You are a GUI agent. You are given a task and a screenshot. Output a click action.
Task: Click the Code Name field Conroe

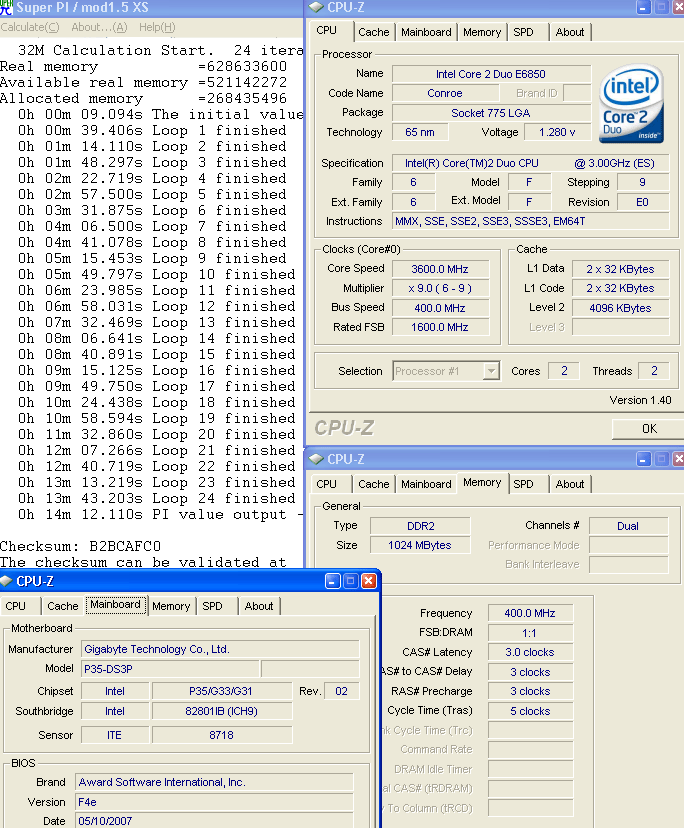pos(445,93)
